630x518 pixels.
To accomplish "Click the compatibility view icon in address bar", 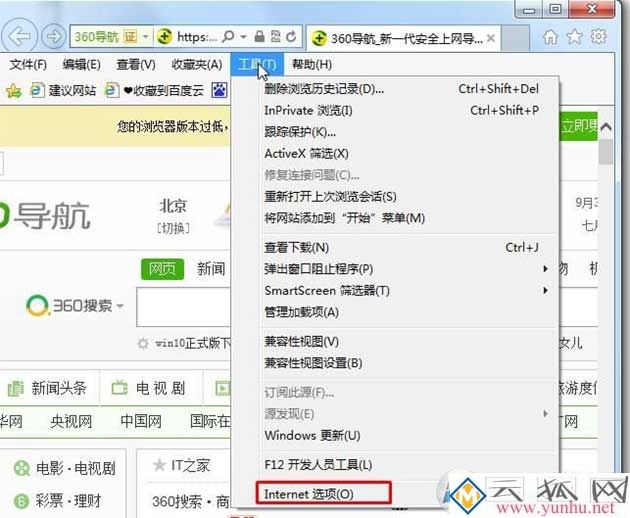I will (275, 37).
